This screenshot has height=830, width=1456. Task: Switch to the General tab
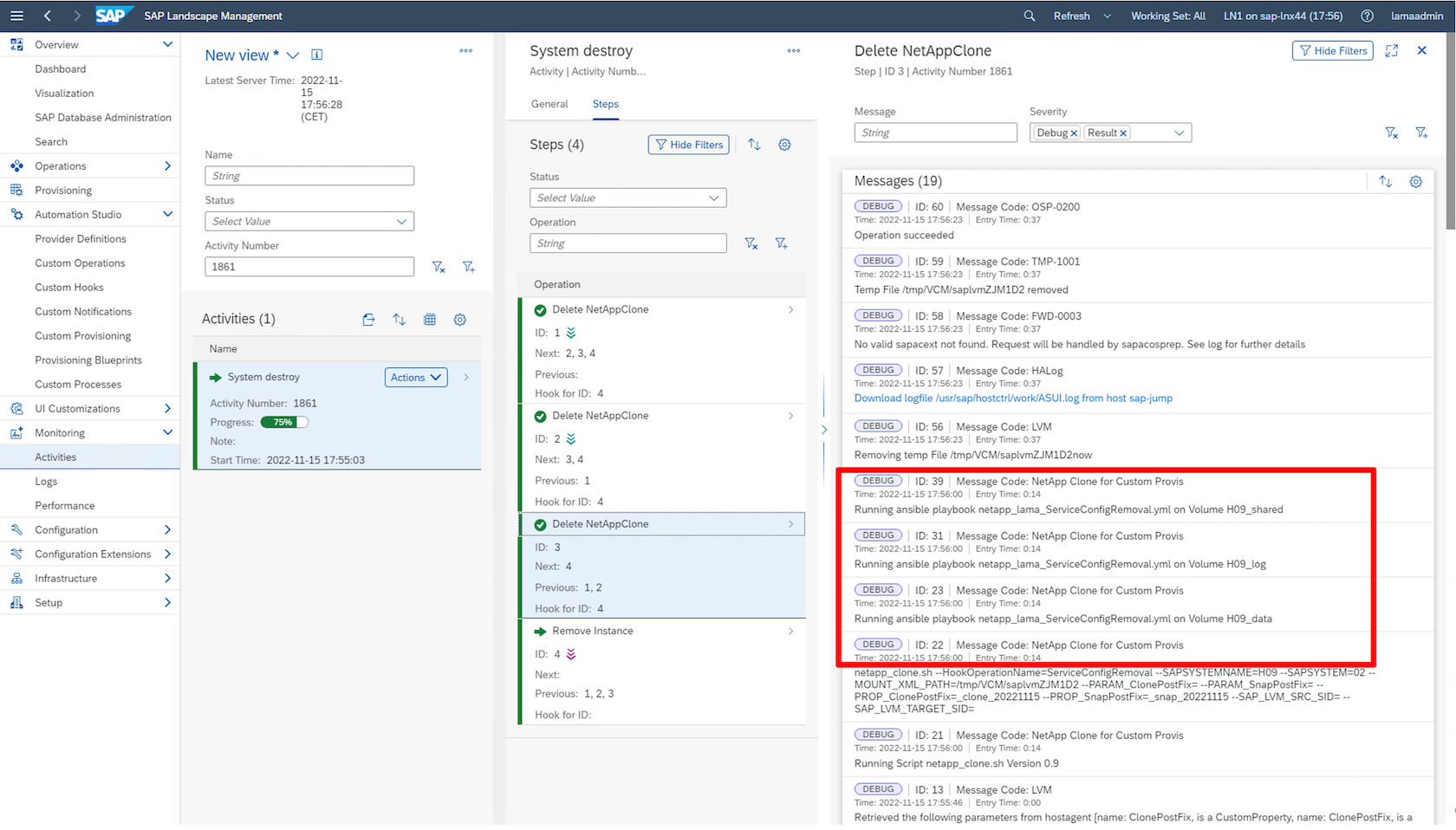[x=549, y=104]
